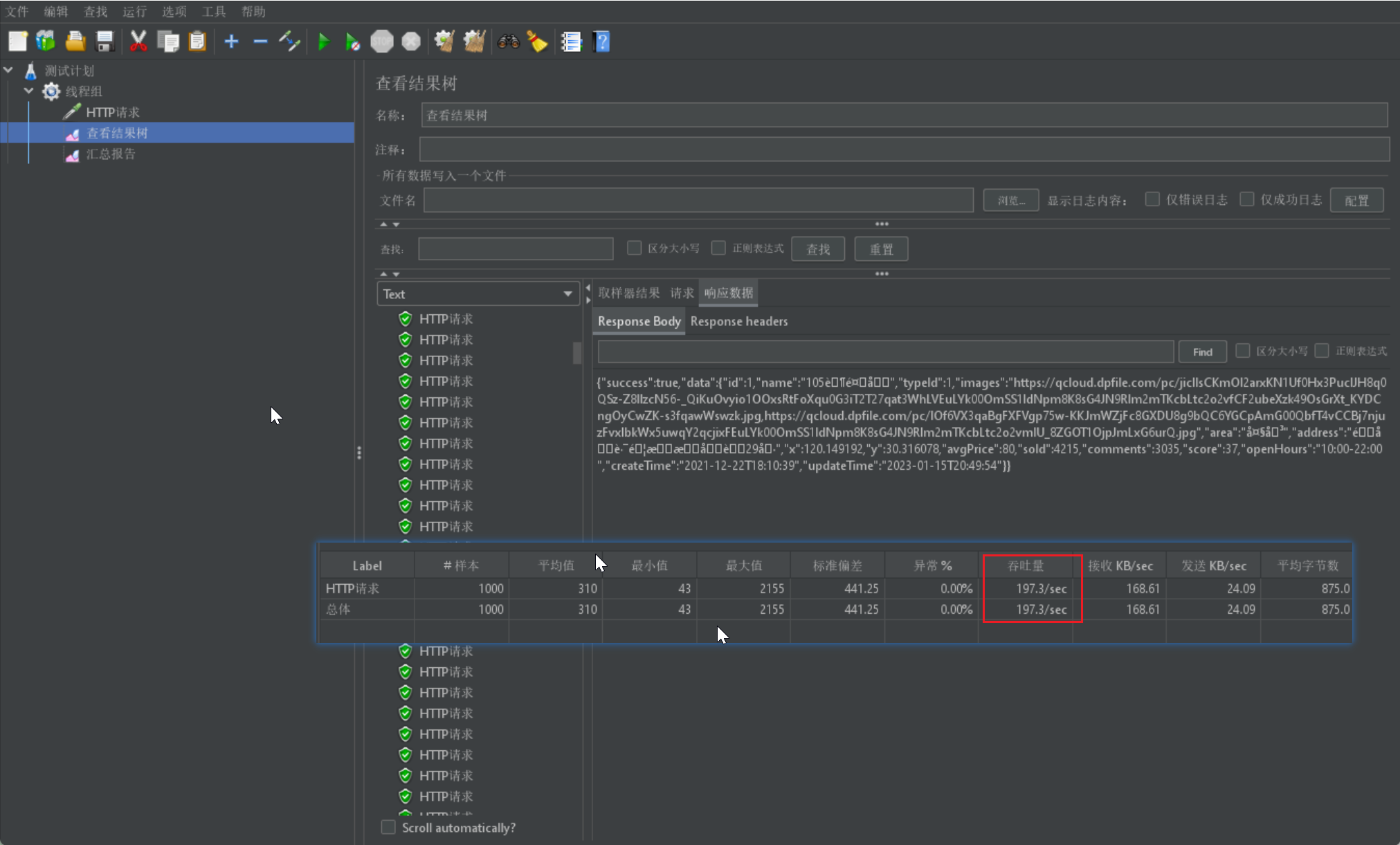Click the Add element icon
The image size is (1400, 845).
click(231, 40)
